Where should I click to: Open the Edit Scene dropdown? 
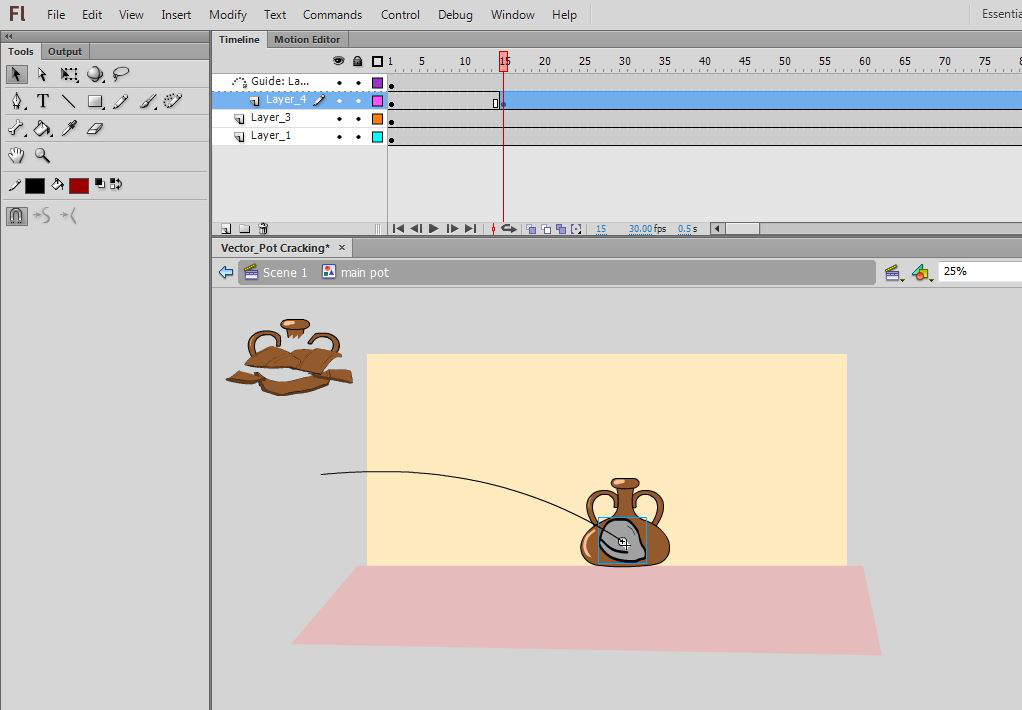coord(894,272)
